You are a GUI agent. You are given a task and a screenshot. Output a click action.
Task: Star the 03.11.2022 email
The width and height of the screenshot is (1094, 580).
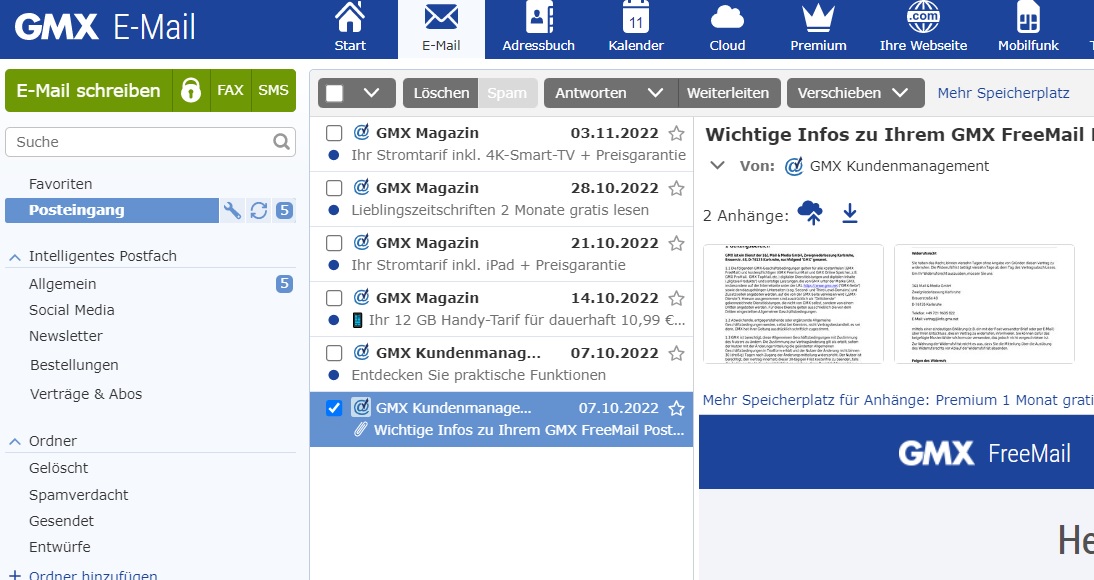676,133
